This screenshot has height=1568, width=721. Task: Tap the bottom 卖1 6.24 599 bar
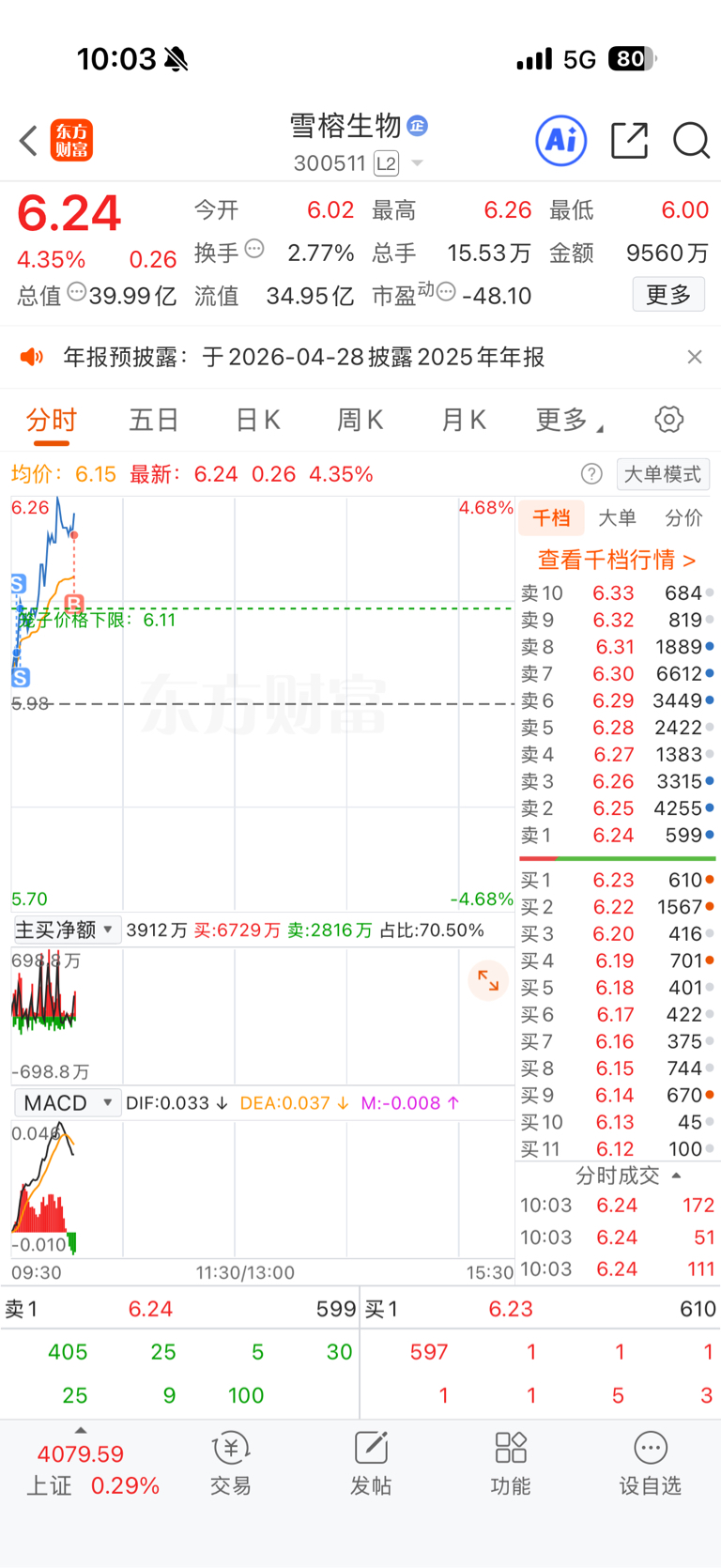click(180, 1309)
